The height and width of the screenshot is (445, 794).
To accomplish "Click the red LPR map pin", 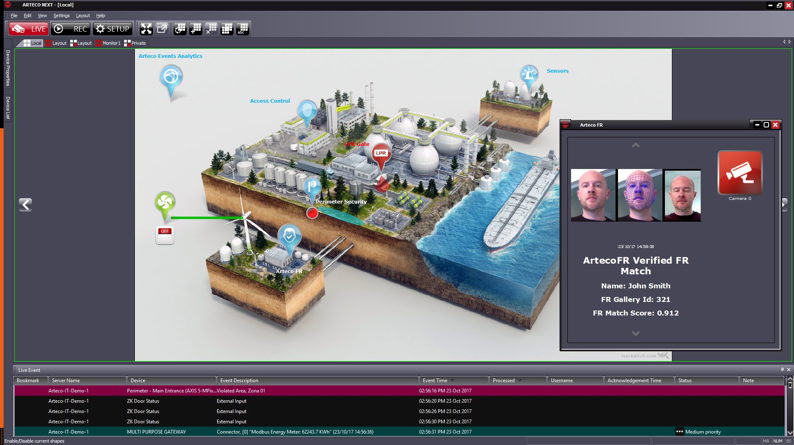I will [x=380, y=156].
